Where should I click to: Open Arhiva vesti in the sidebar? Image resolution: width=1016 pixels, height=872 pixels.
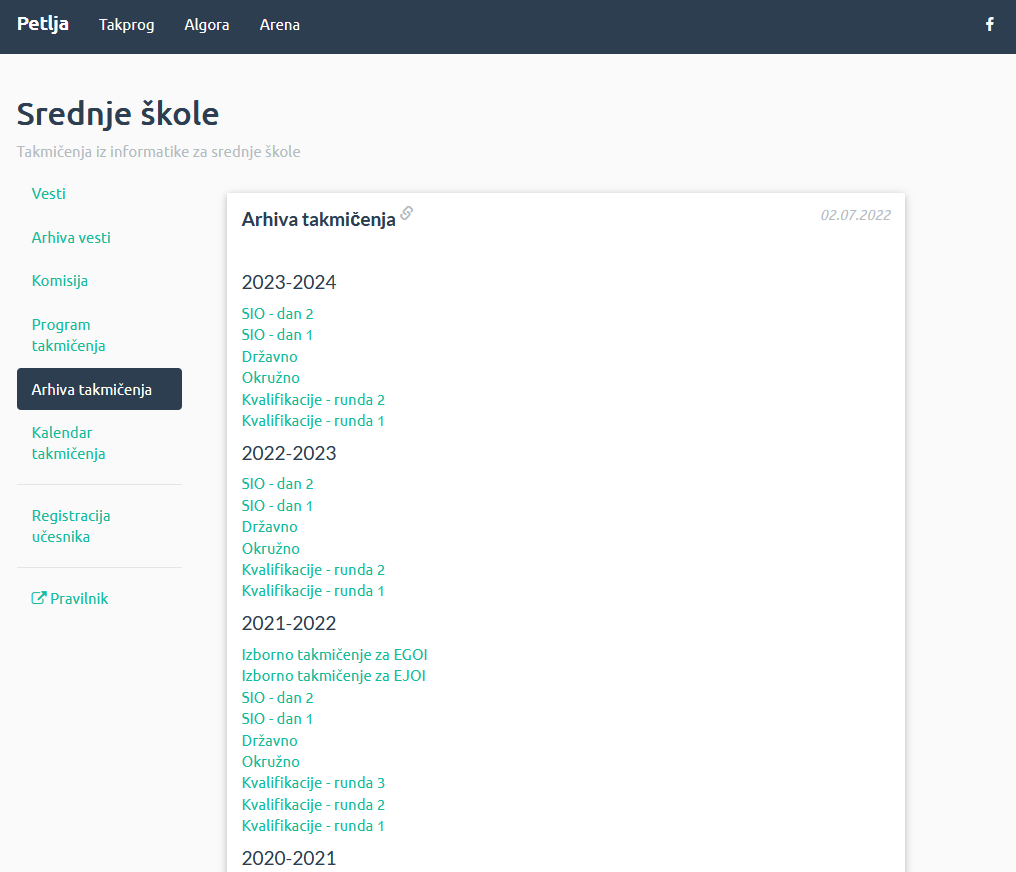[71, 238]
